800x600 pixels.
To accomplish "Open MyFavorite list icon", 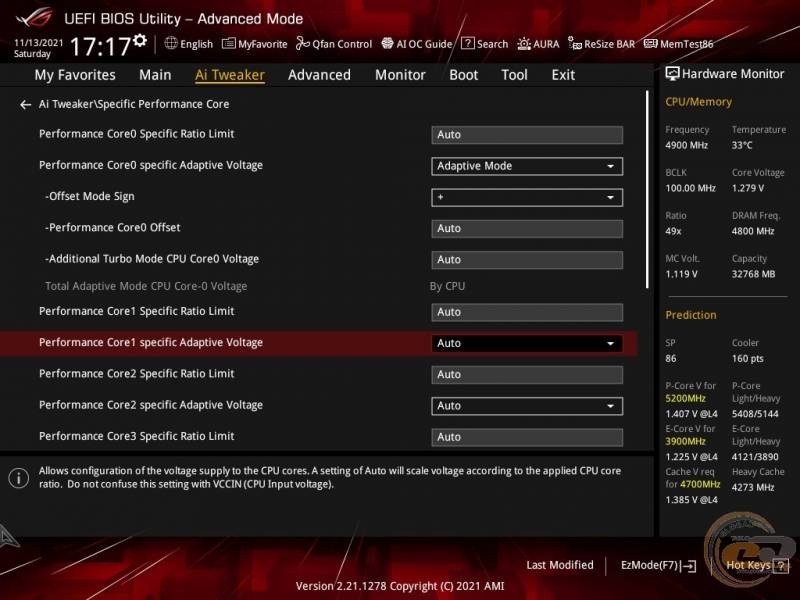I will coord(229,43).
